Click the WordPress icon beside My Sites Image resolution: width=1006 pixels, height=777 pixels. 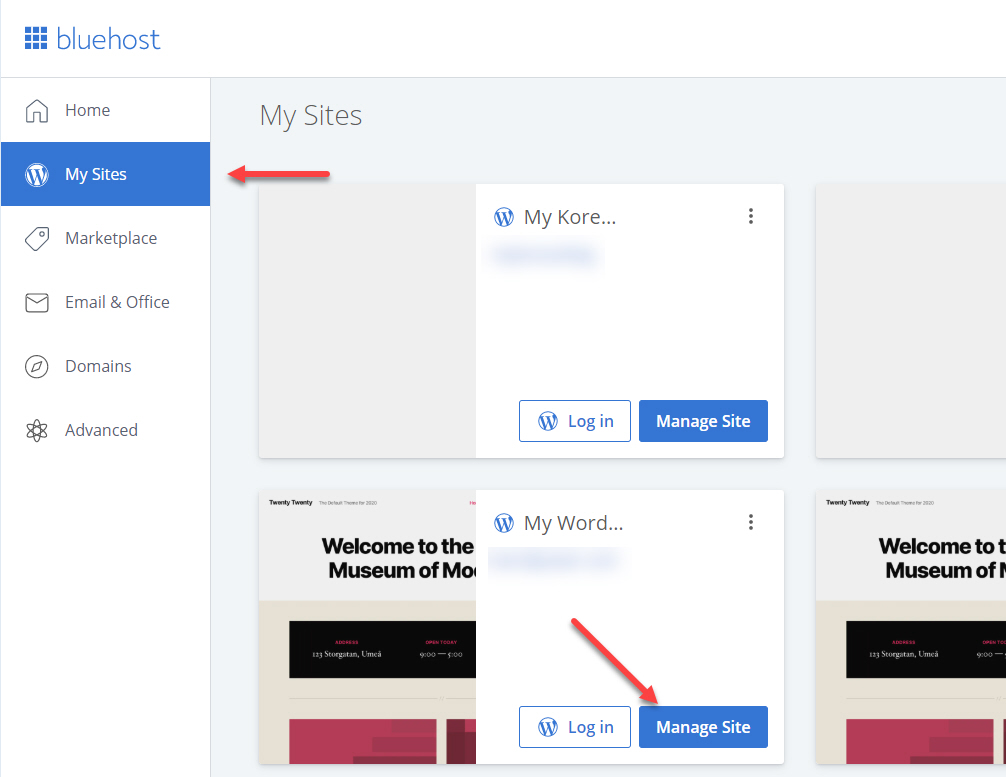pyautogui.click(x=37, y=174)
